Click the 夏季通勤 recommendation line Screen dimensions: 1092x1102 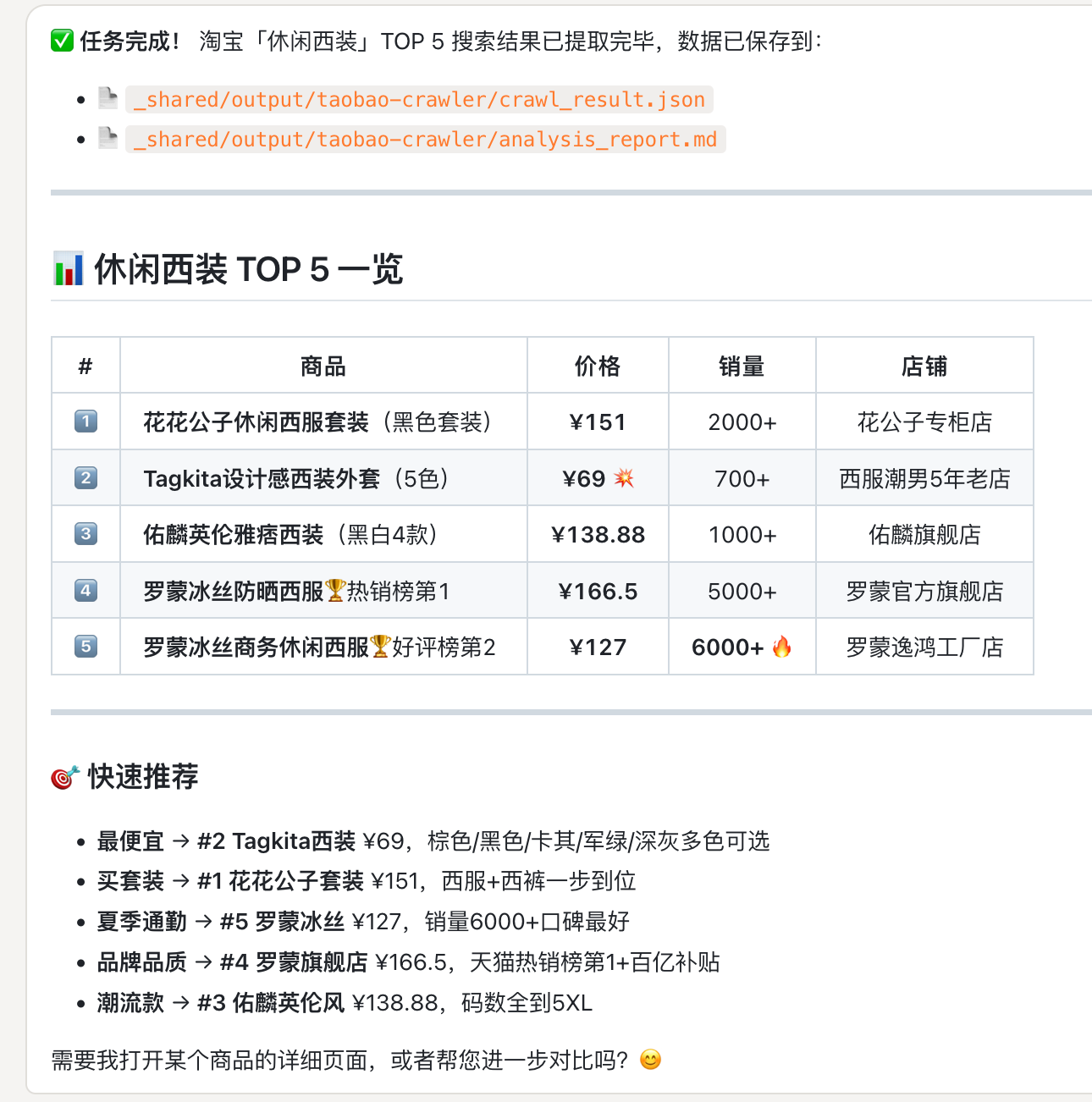coord(363,921)
